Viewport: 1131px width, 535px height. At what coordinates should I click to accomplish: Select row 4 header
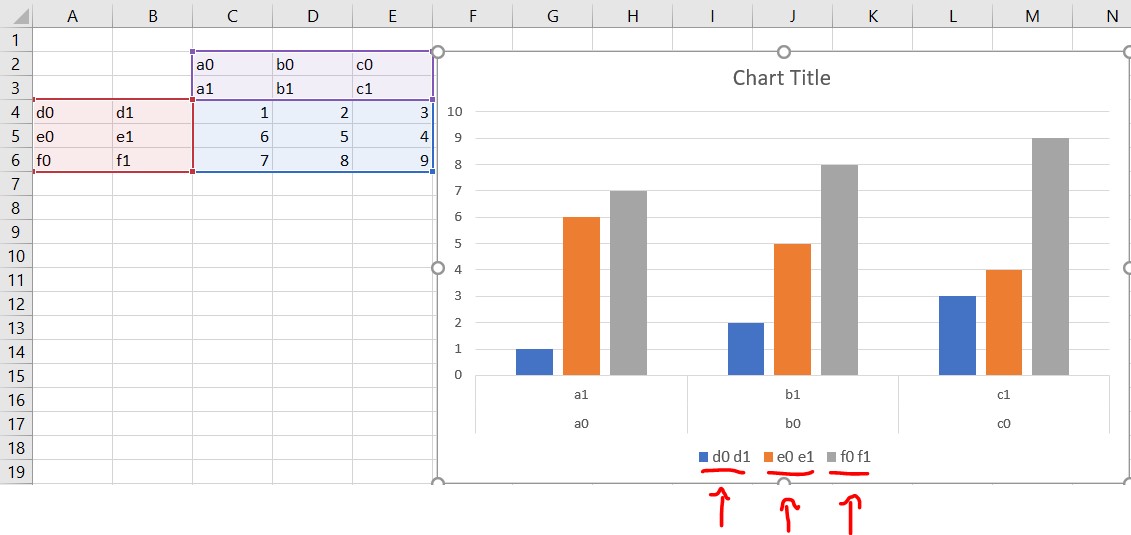coord(16,112)
